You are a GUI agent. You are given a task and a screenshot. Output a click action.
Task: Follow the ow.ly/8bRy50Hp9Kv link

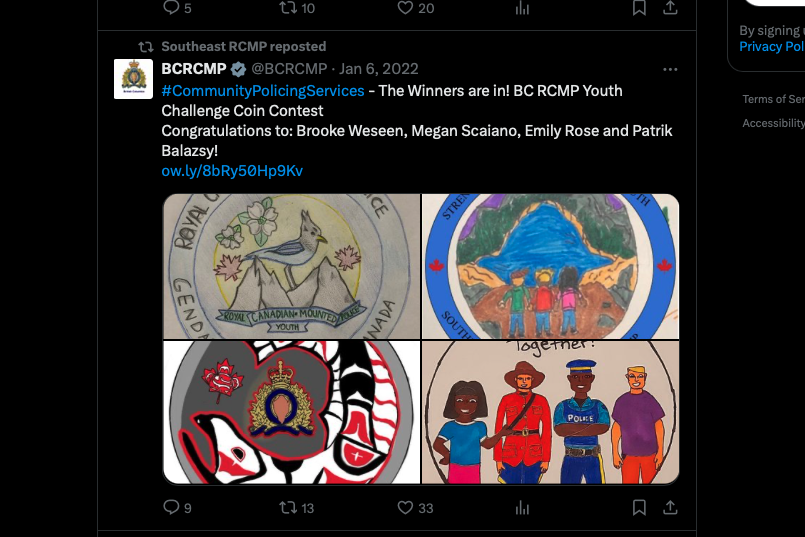[x=232, y=171]
